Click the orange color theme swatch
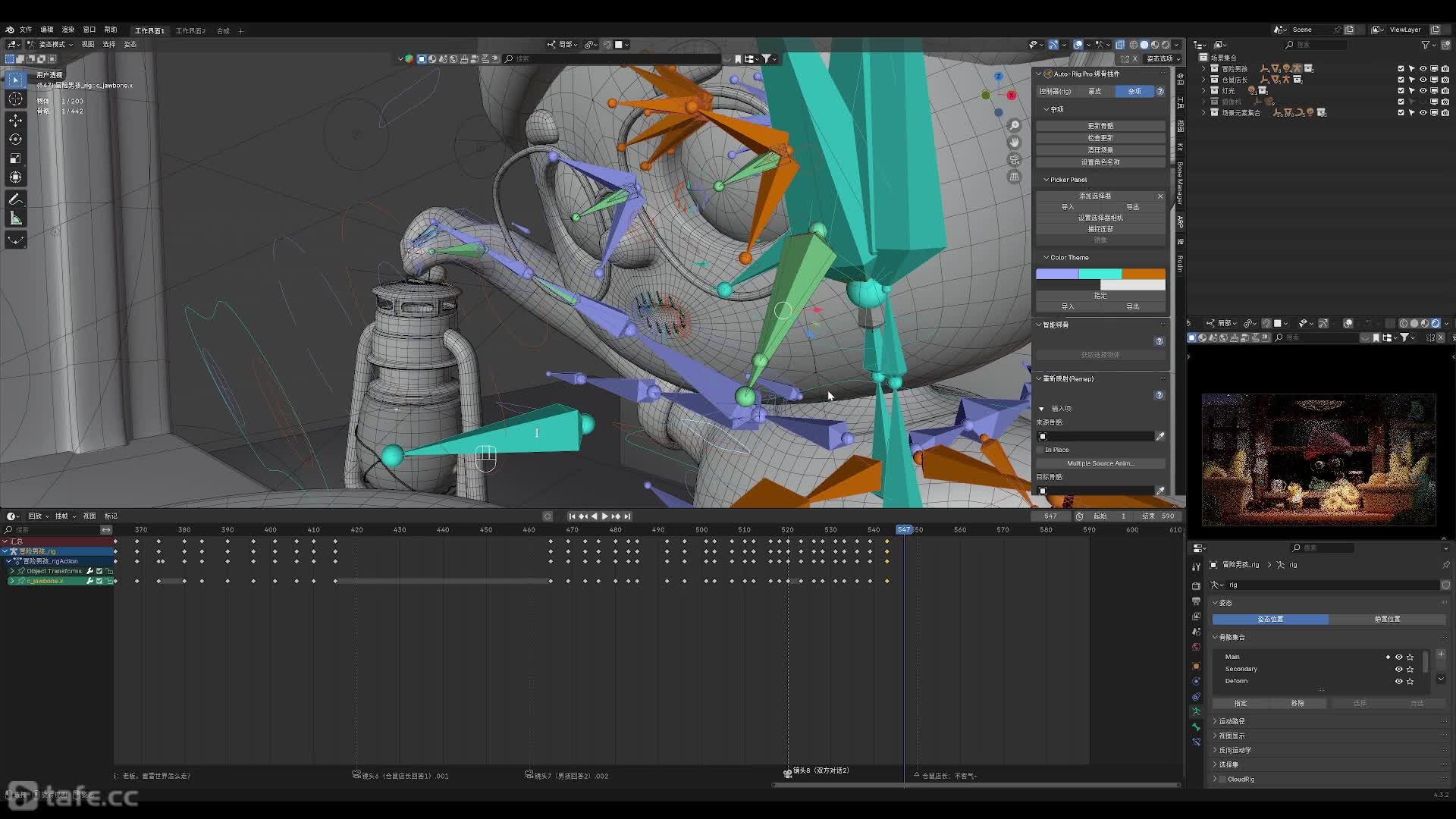The image size is (1456, 819). tap(1143, 274)
